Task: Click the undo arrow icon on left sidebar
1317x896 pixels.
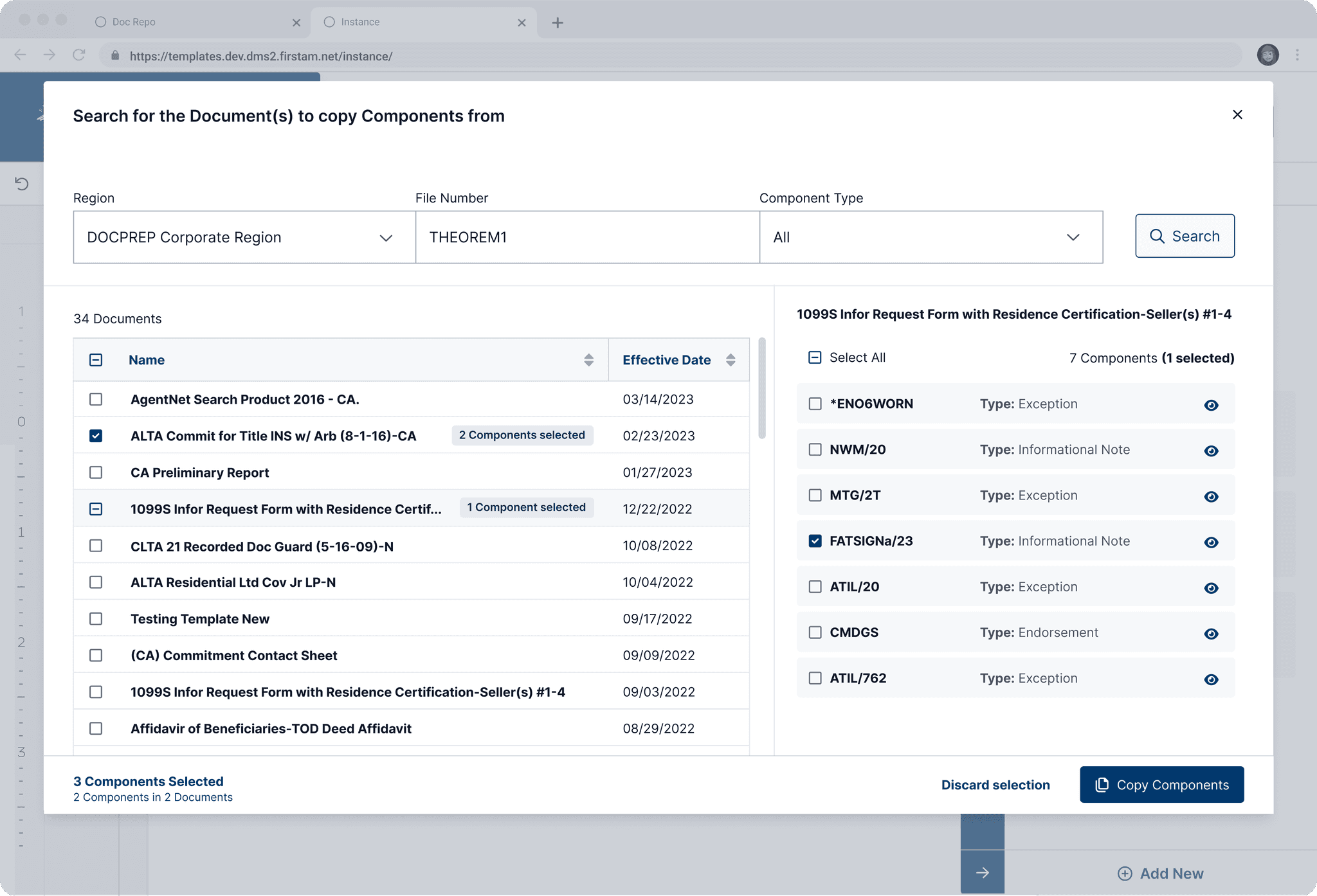Action: [22, 184]
